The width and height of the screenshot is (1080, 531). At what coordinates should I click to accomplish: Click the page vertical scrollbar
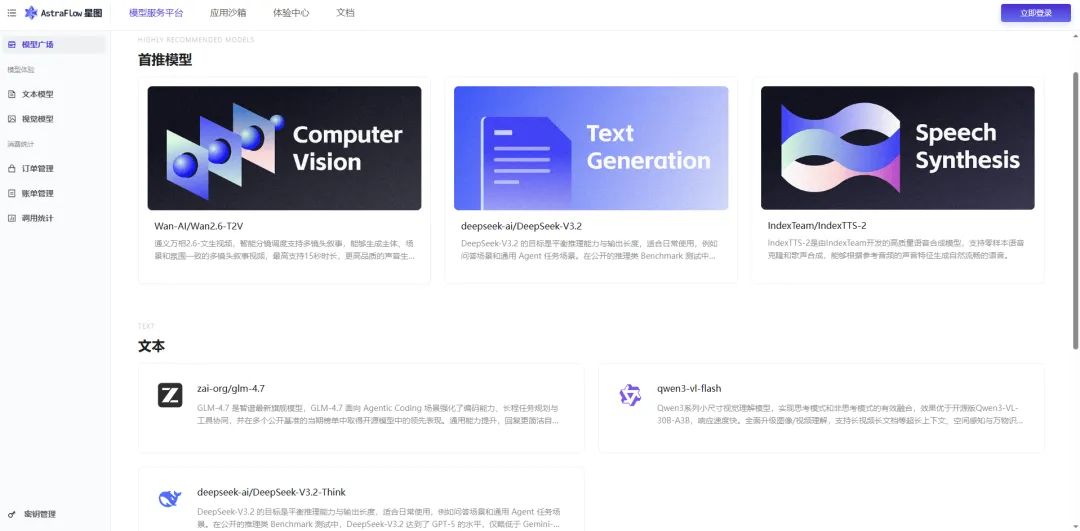(x=1076, y=210)
